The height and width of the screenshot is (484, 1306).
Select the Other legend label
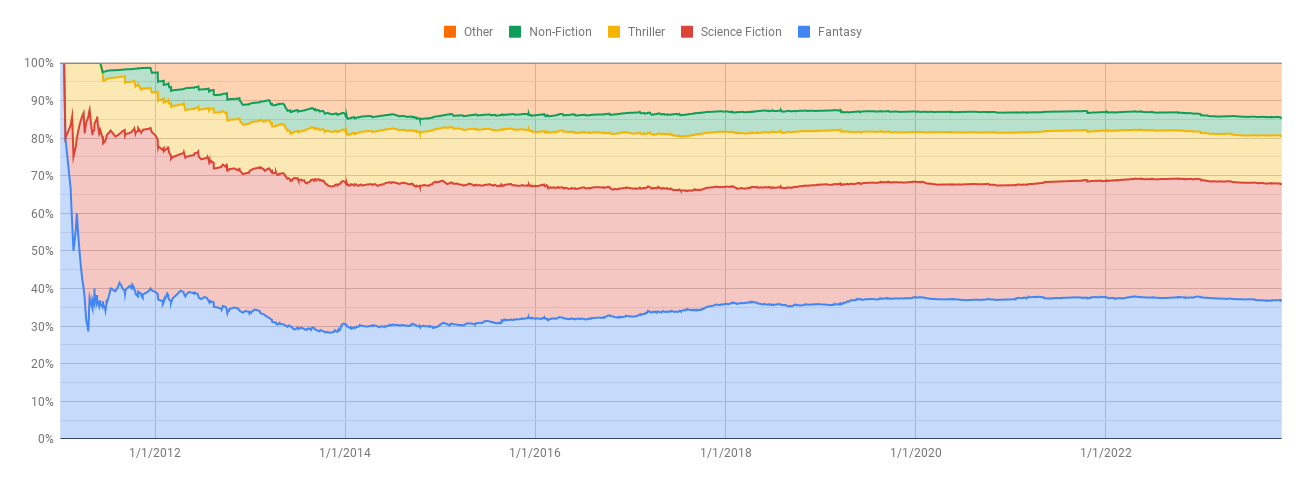click(478, 32)
